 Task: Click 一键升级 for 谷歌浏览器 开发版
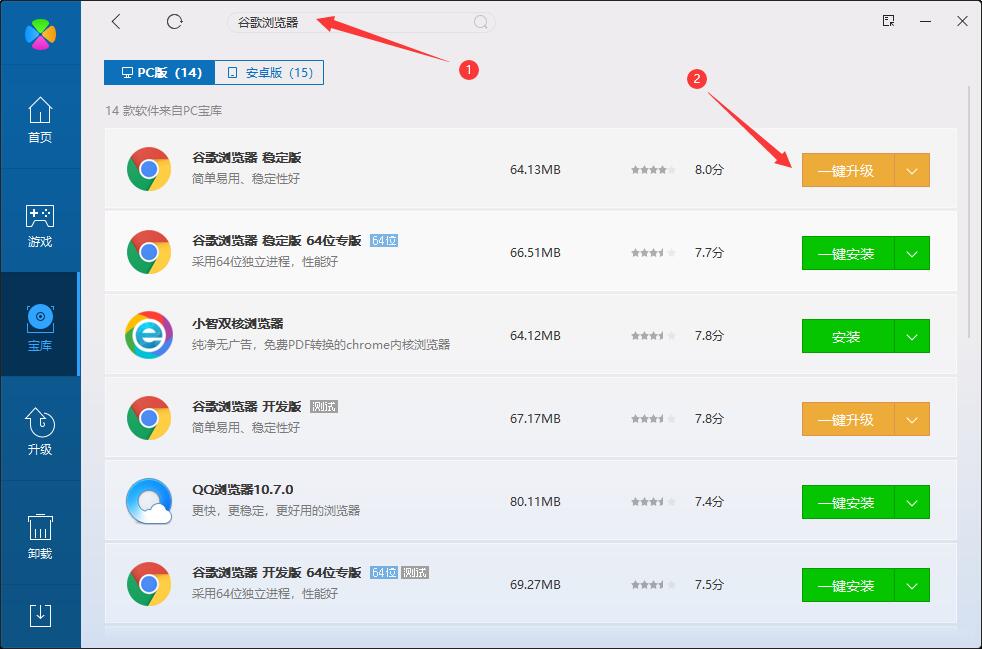[847, 419]
